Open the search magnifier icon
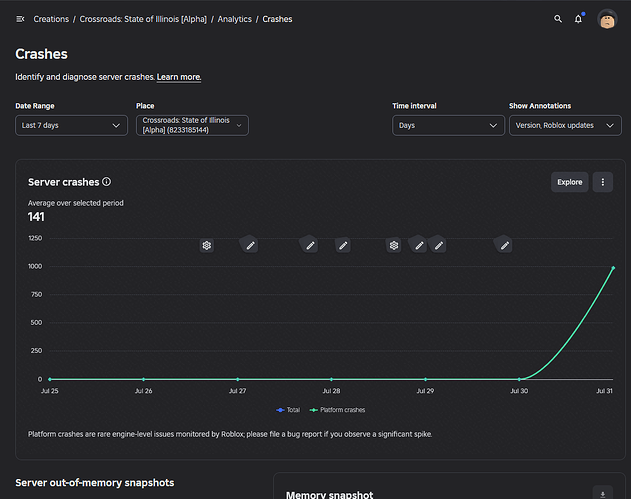Image resolution: width=631 pixels, height=499 pixels. pyautogui.click(x=558, y=19)
